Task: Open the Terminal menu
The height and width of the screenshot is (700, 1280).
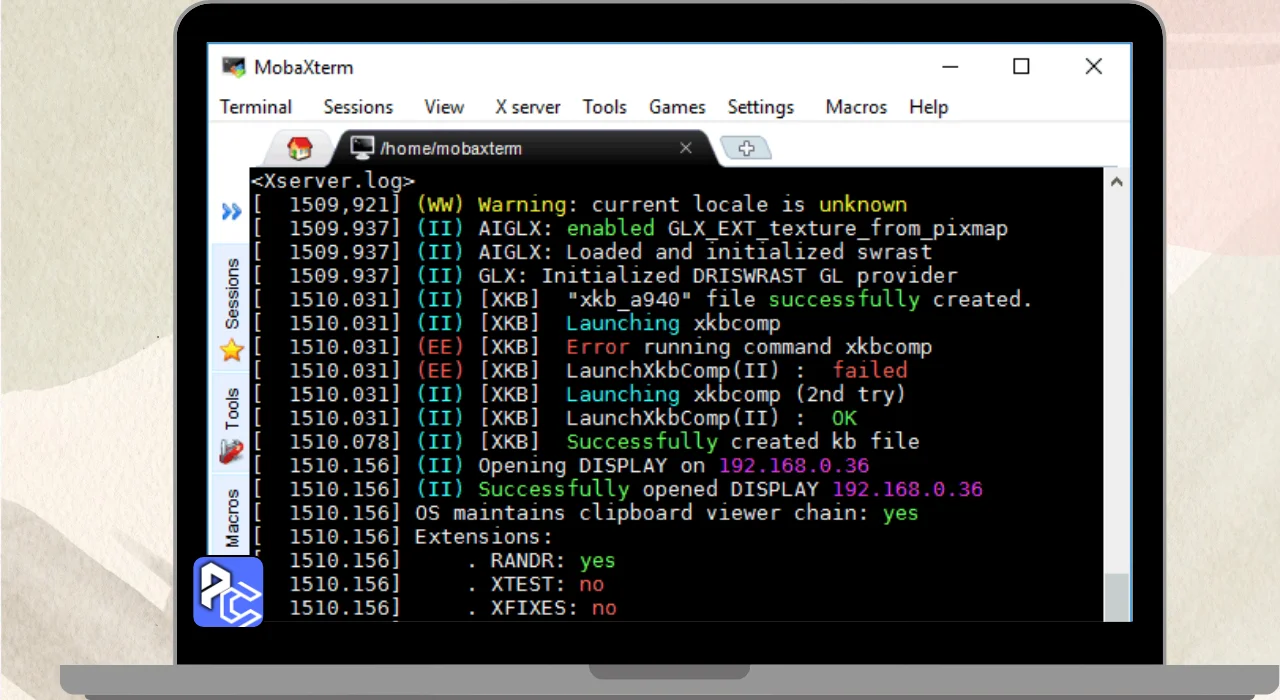Action: point(256,107)
